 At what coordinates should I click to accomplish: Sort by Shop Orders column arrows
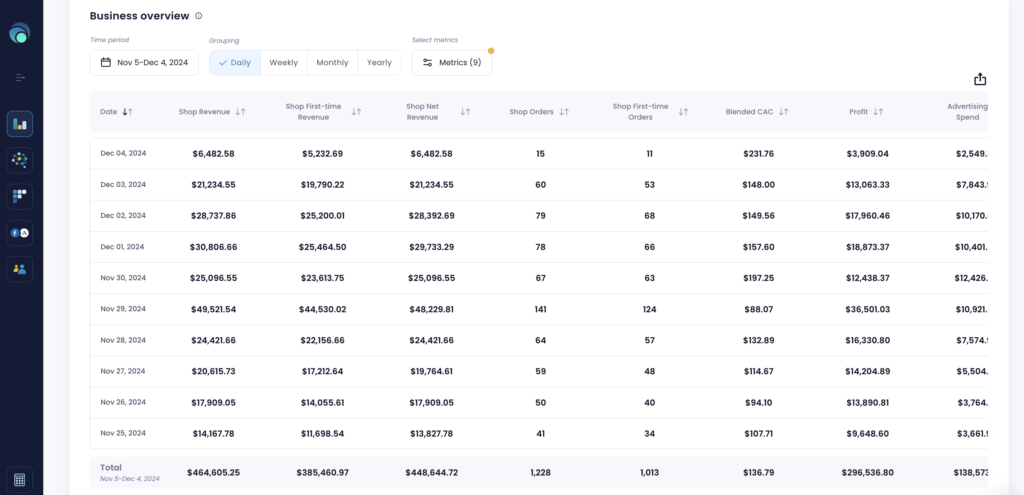(x=564, y=112)
